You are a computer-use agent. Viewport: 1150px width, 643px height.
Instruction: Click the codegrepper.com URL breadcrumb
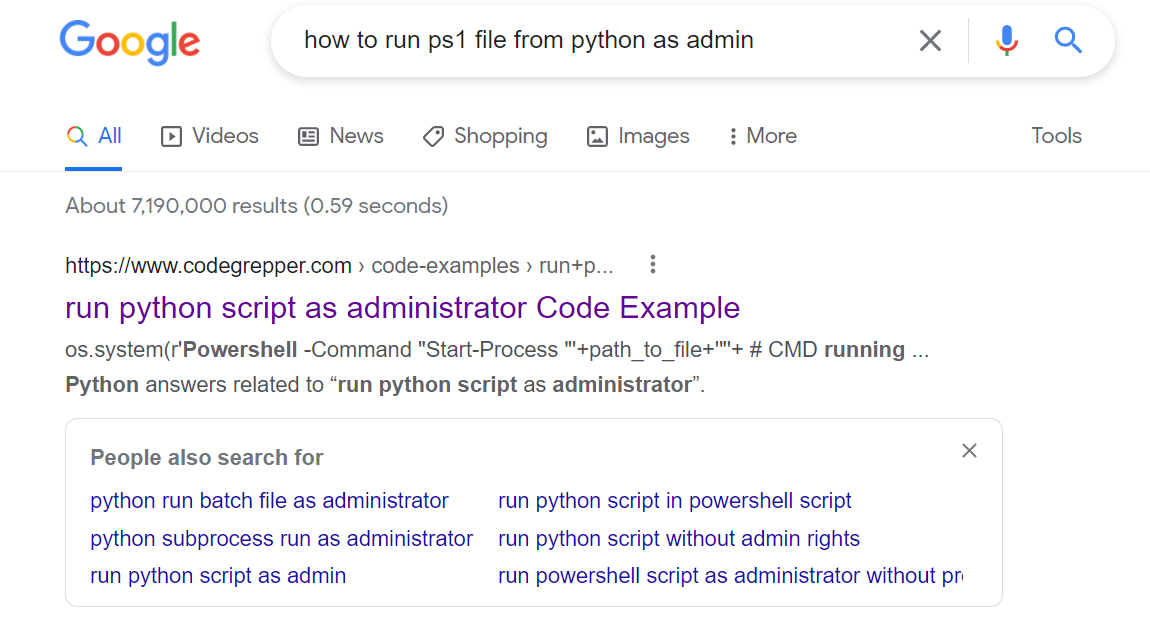(339, 265)
